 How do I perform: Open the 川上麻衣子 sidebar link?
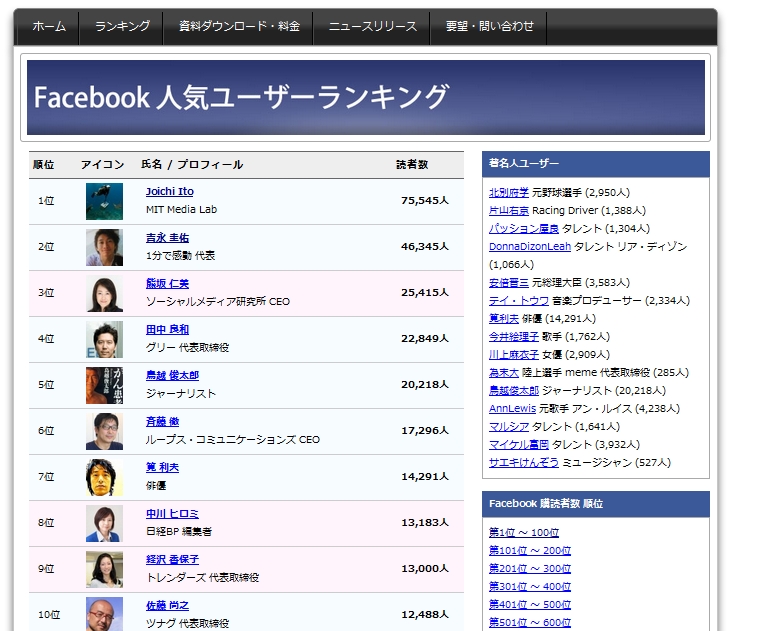tap(513, 355)
